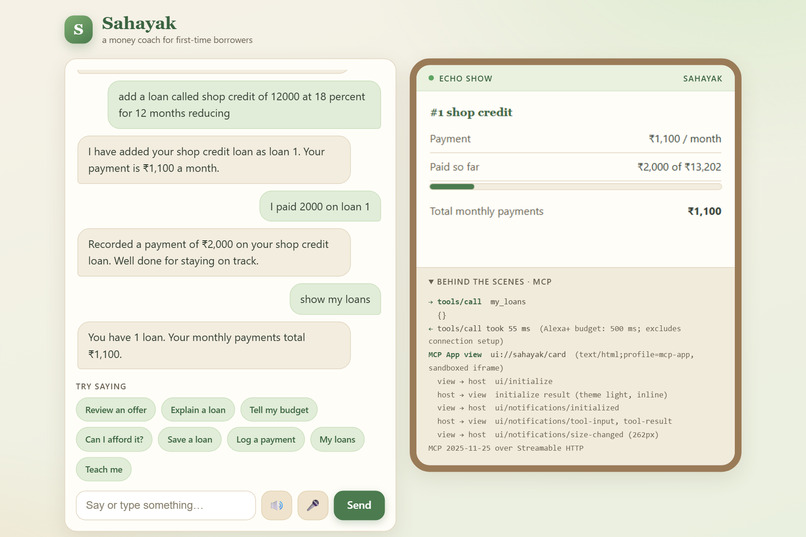
Task: Click the green Echo Show status dot
Action: click(x=431, y=78)
